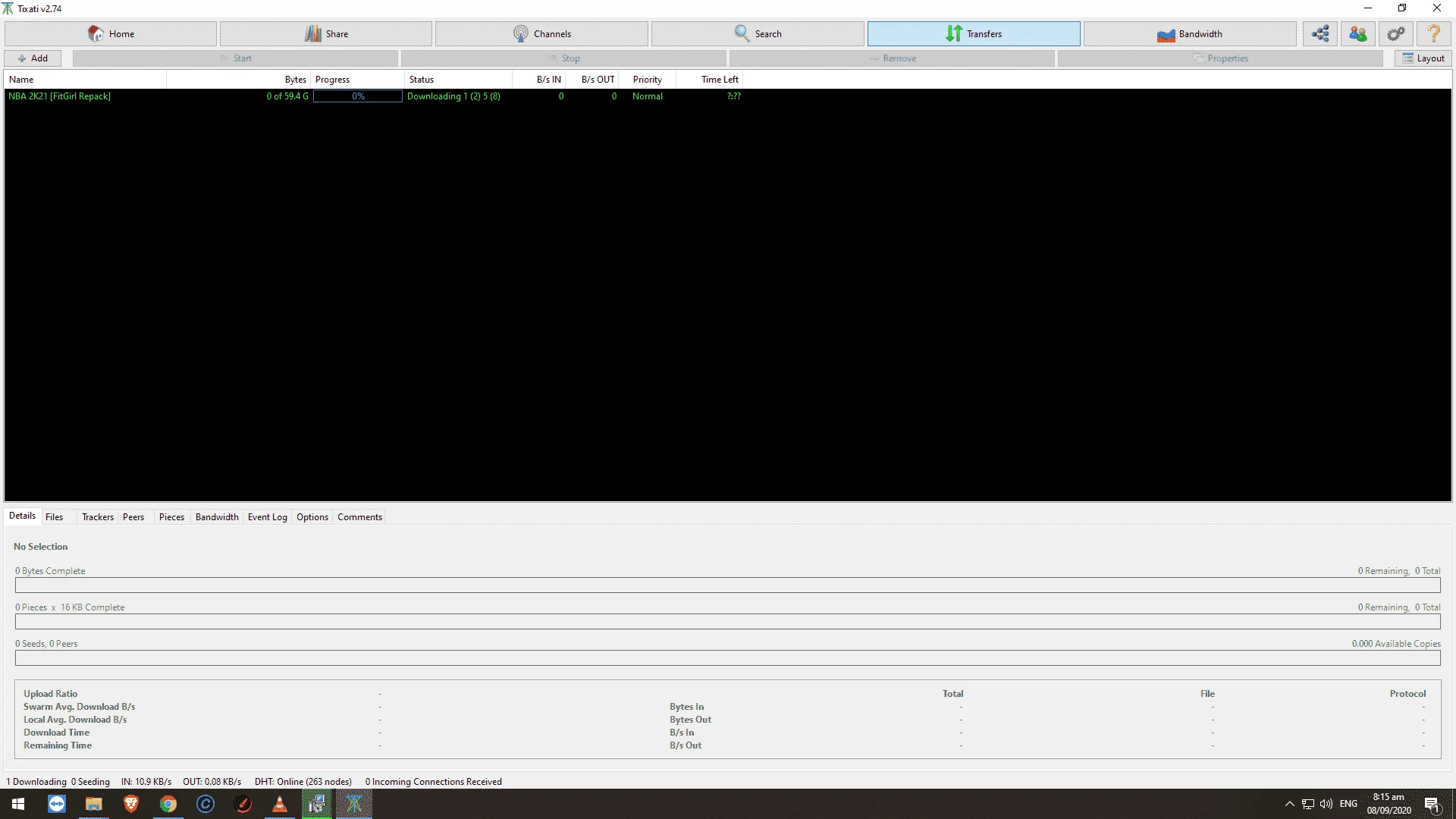
Task: Open the Options tab
Action: pos(312,517)
